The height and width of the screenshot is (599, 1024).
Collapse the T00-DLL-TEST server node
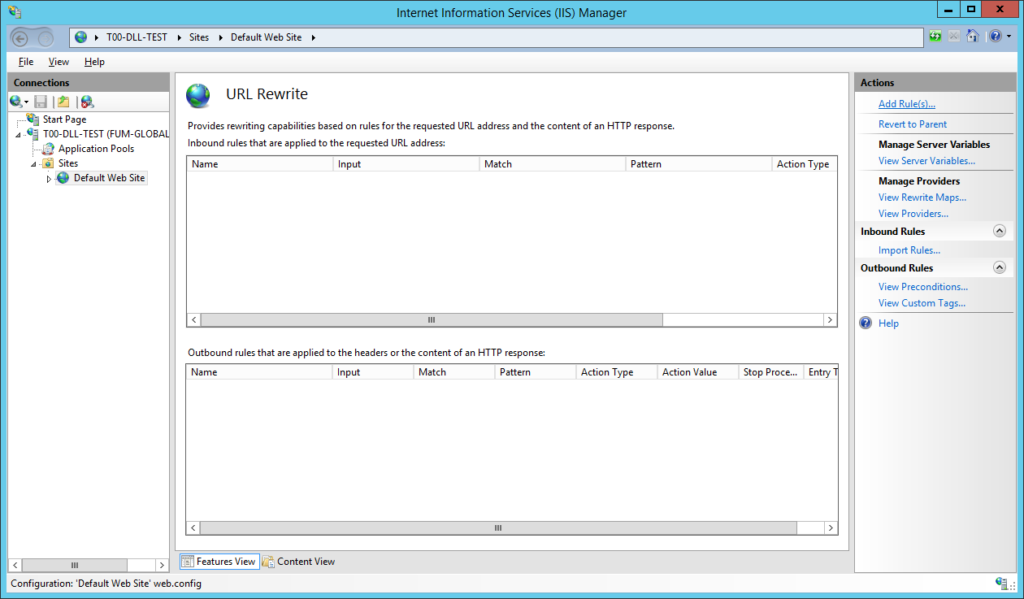pos(18,135)
